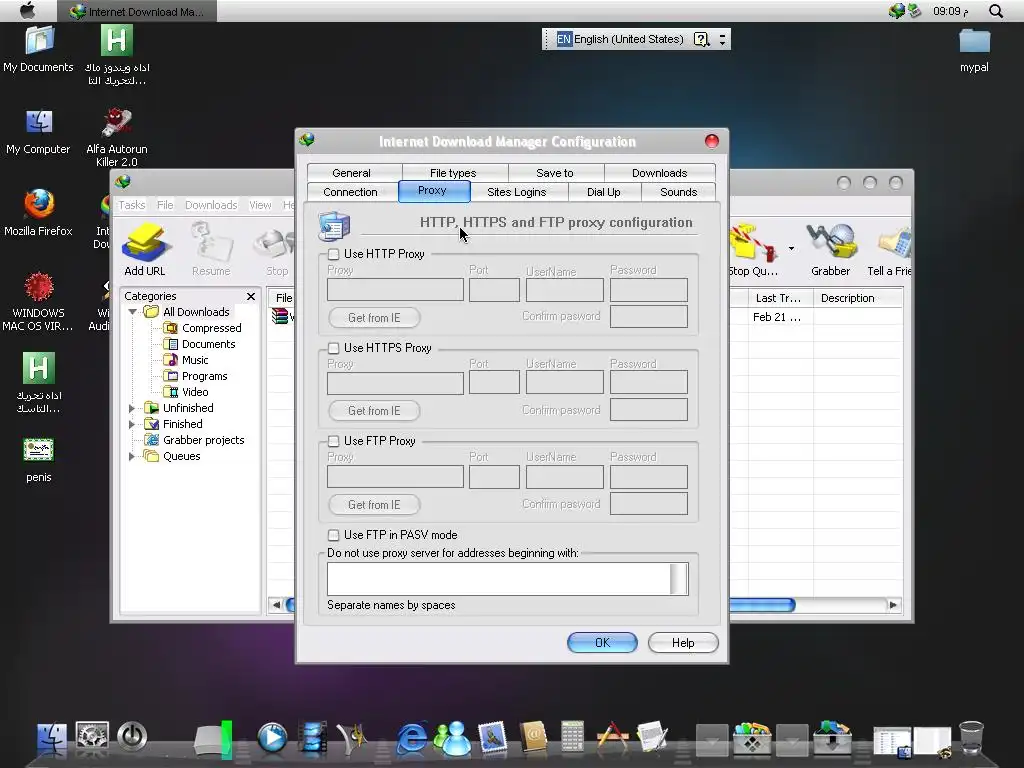Open the Mail stamp icon in dock
Screen dimensions: 1024x768
pos(492,738)
